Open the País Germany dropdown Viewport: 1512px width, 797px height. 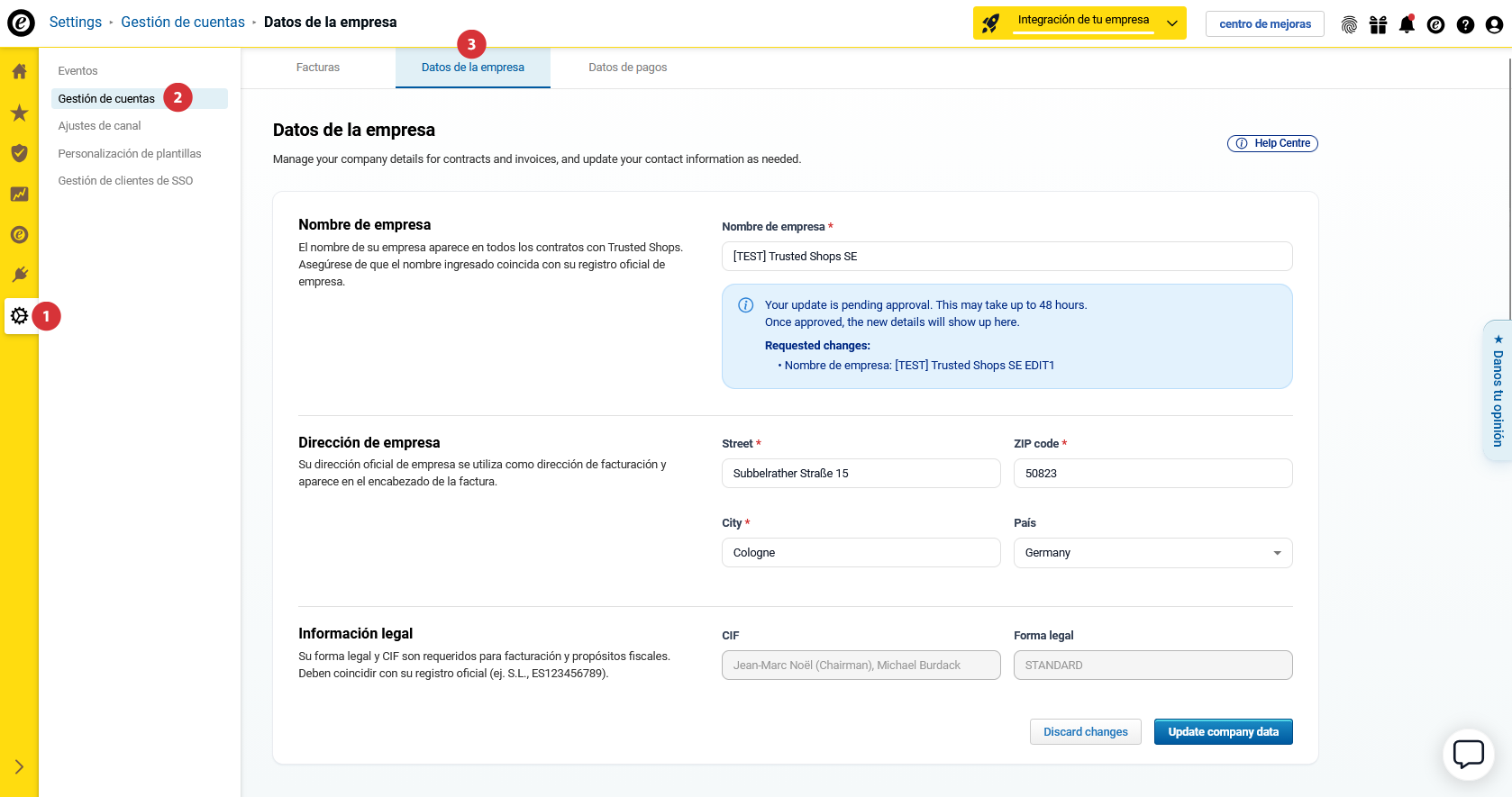(1152, 553)
